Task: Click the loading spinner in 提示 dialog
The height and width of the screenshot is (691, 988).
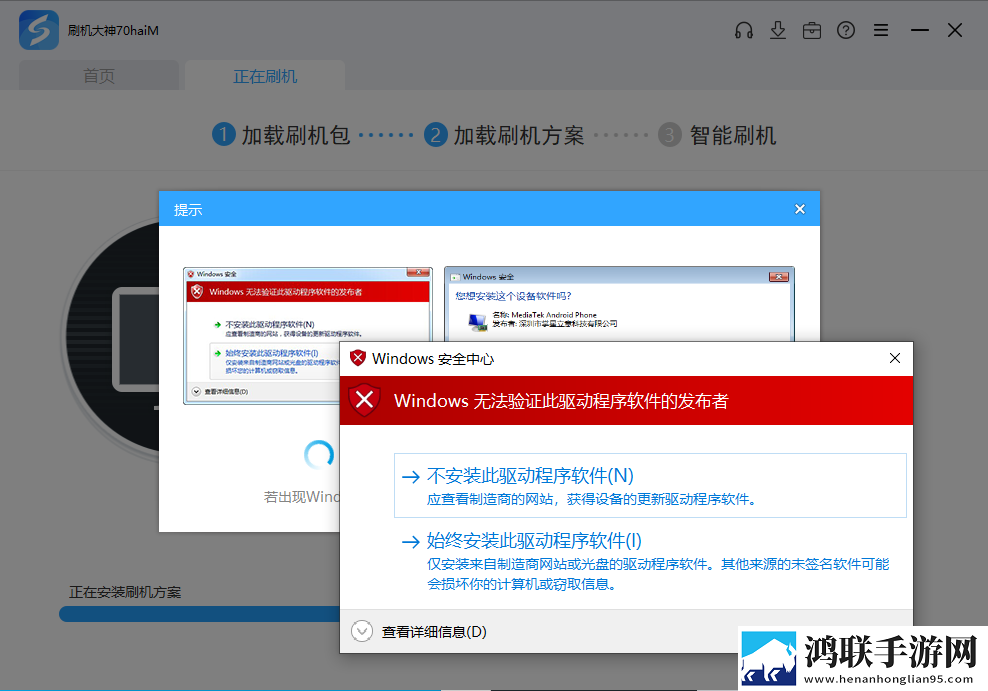Action: pyautogui.click(x=319, y=454)
